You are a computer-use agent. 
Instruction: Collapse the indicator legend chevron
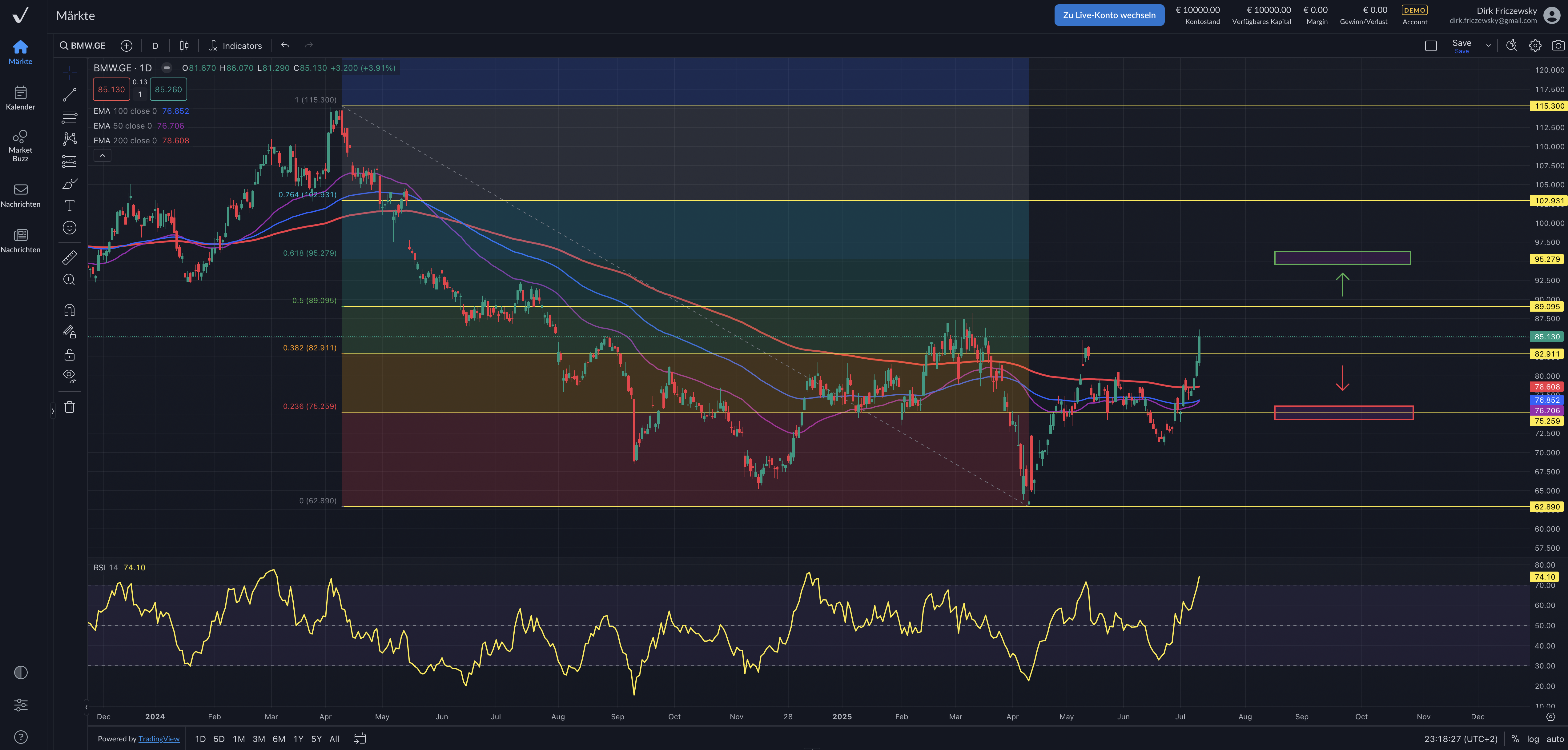pos(102,156)
